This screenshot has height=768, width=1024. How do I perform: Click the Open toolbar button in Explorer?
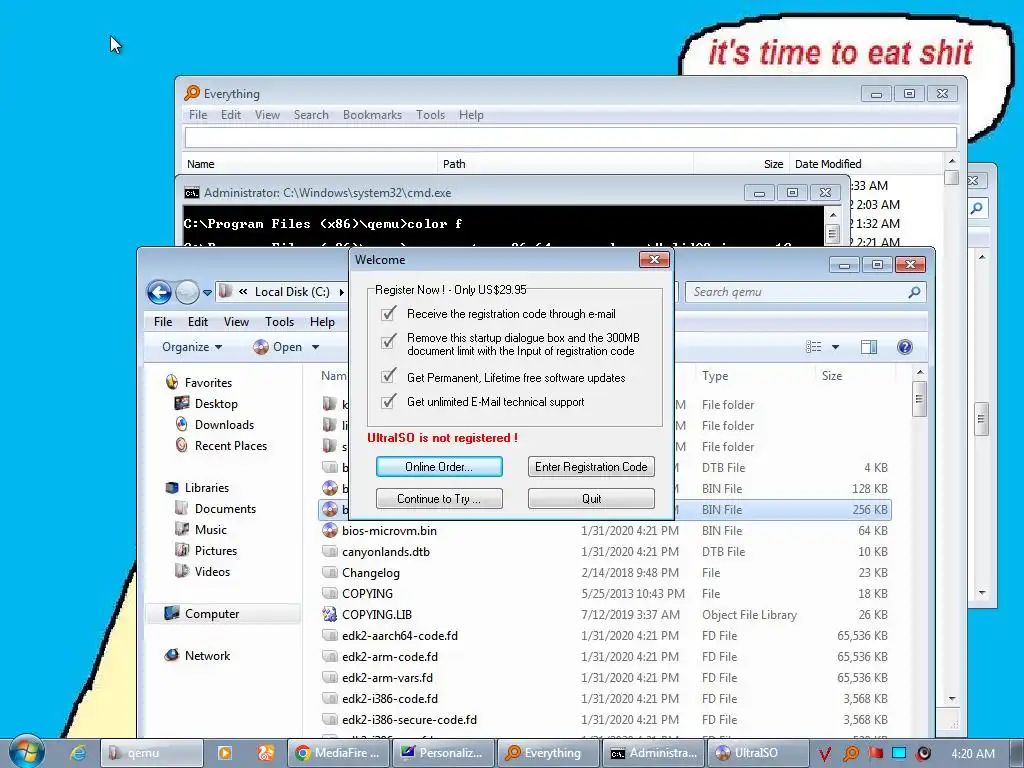tap(278, 347)
